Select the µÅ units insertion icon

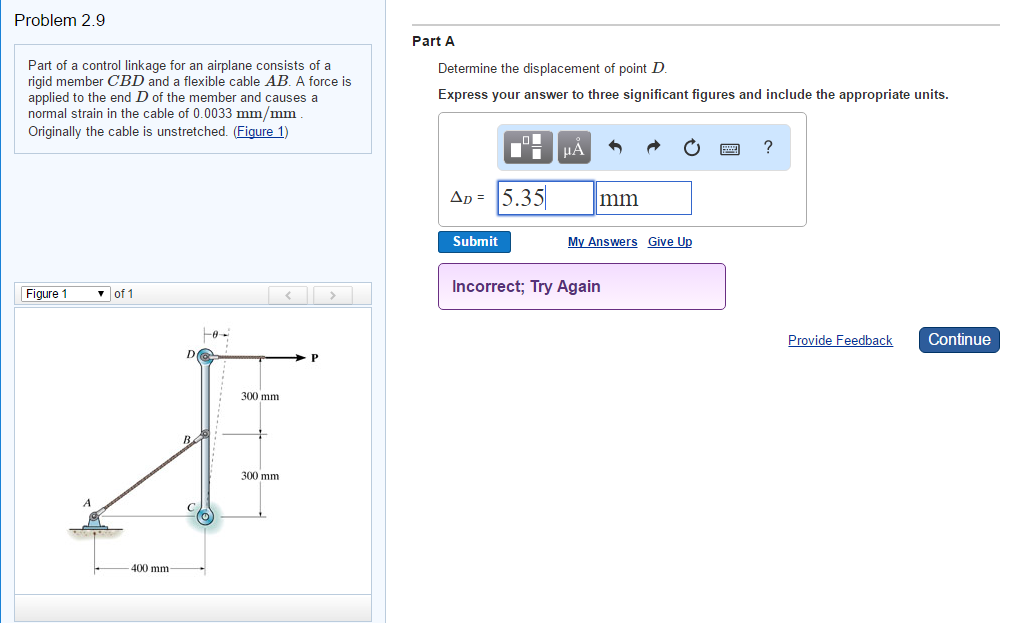573,147
